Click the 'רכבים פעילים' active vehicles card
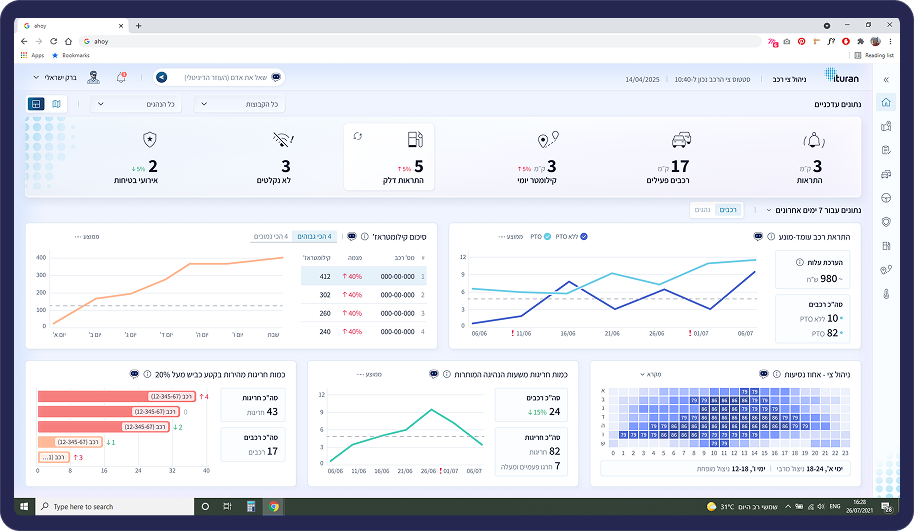 tap(679, 157)
